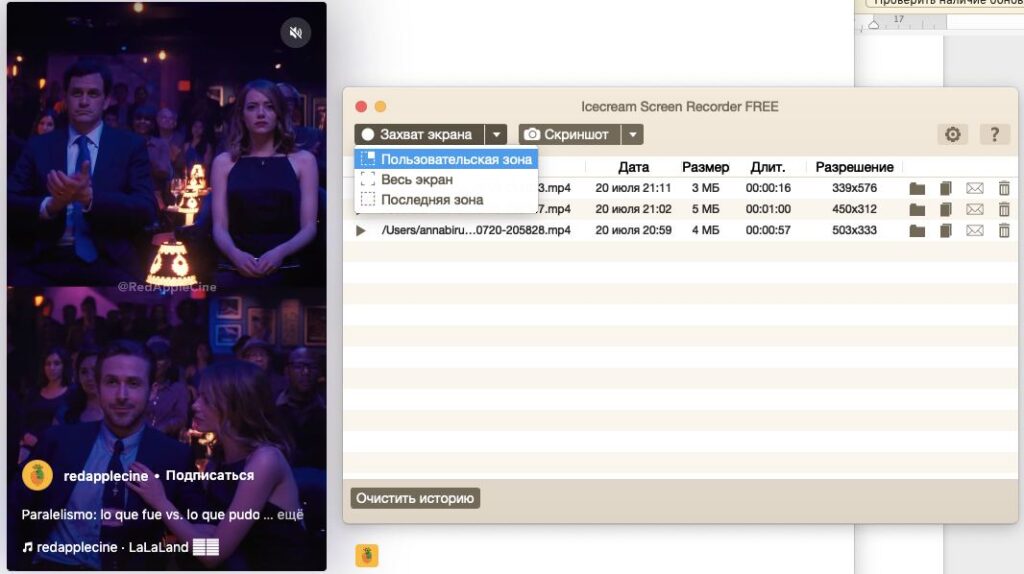The height and width of the screenshot is (574, 1024).
Task: Delete the 450x312 recording with trash icon
Action: [1004, 209]
